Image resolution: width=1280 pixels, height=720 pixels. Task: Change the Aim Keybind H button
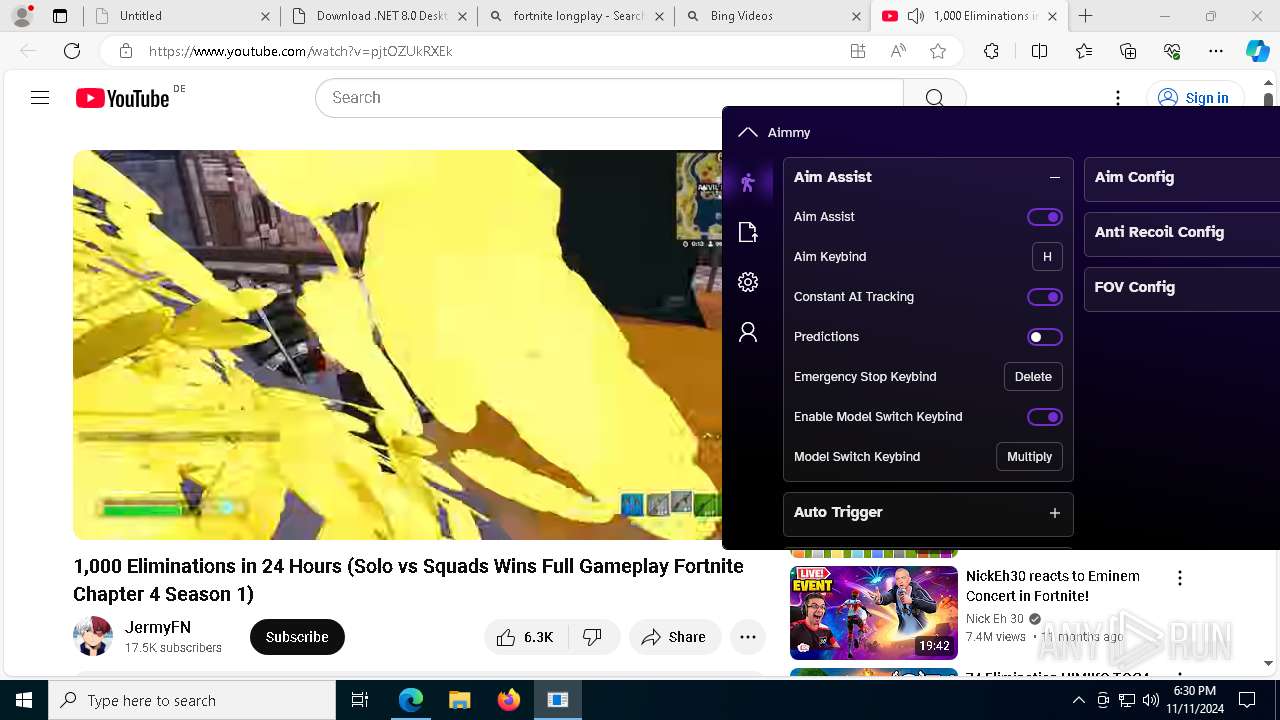pyautogui.click(x=1047, y=257)
